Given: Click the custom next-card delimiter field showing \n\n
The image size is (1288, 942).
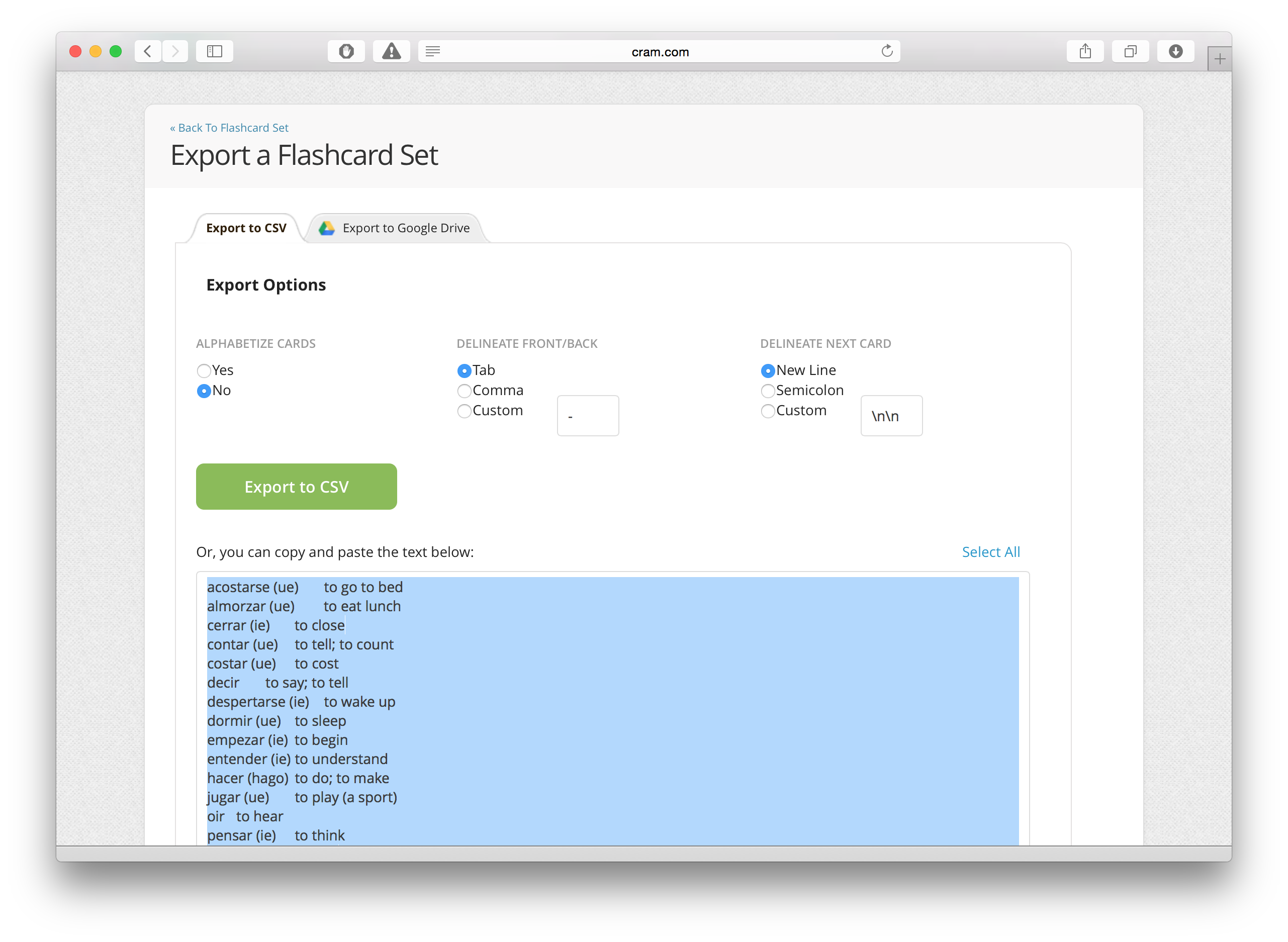Looking at the screenshot, I should coord(891,416).
